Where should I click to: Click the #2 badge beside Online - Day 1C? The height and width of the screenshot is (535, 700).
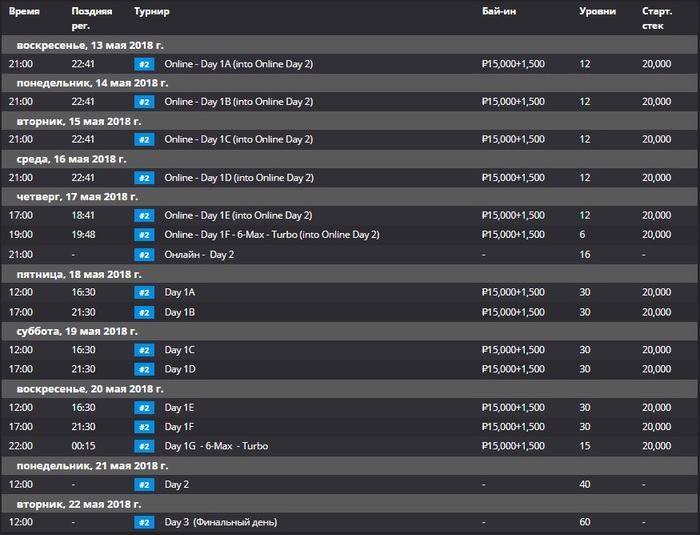[144, 139]
